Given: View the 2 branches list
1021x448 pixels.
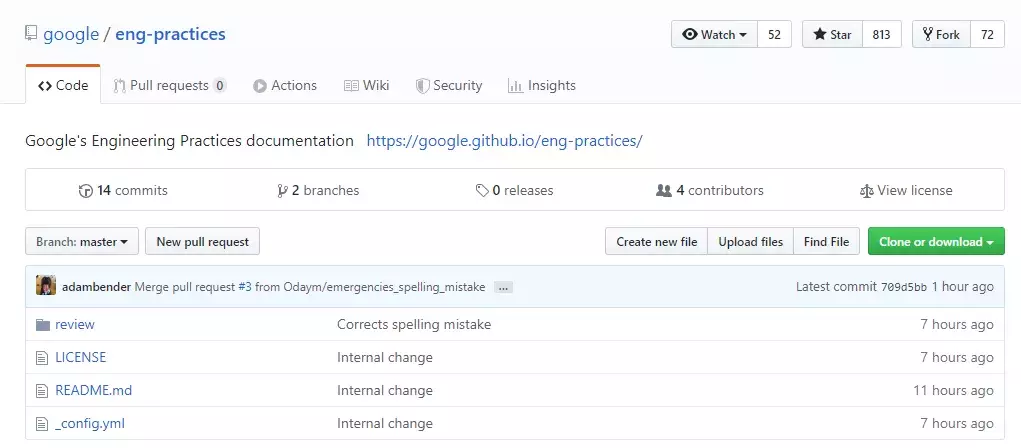Looking at the screenshot, I should pyautogui.click(x=318, y=191).
